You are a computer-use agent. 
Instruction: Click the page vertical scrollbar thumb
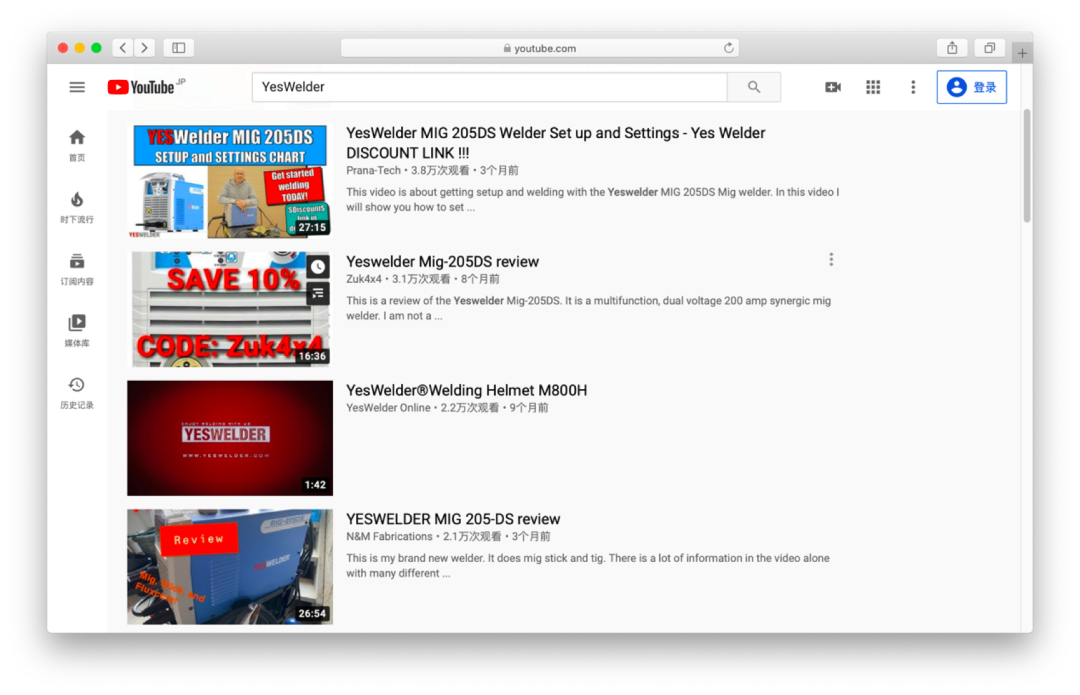tap(1026, 165)
